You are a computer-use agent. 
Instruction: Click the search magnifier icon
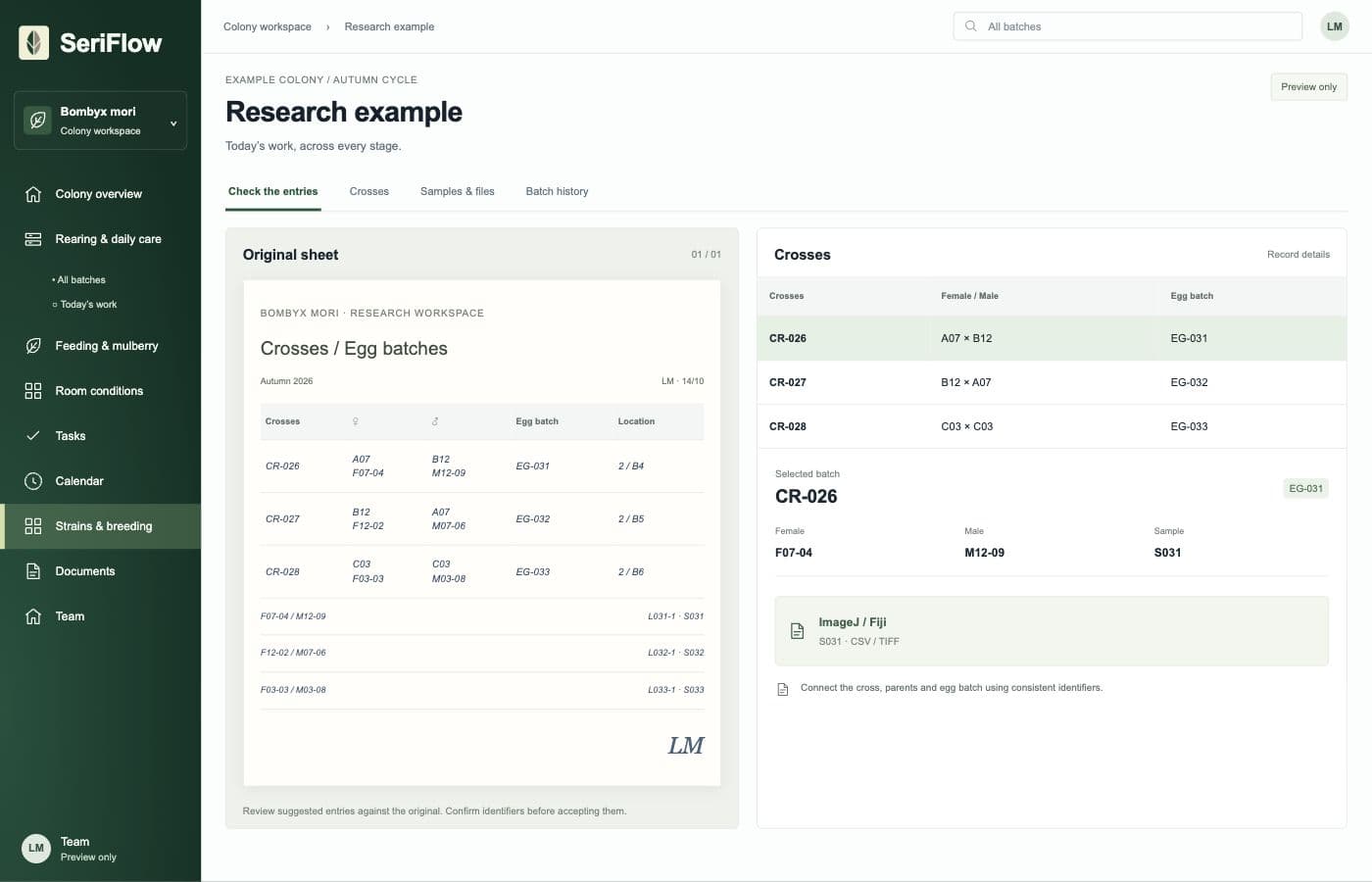(970, 26)
